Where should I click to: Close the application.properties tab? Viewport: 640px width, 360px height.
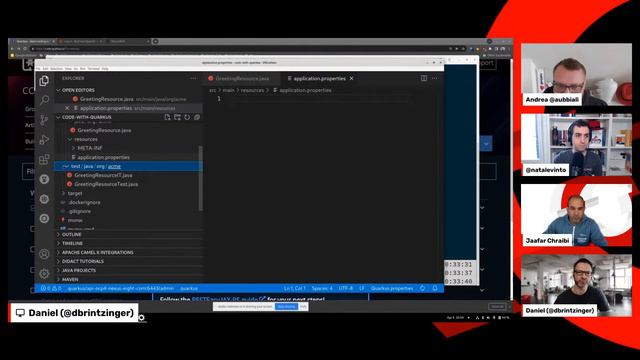click(x=351, y=78)
